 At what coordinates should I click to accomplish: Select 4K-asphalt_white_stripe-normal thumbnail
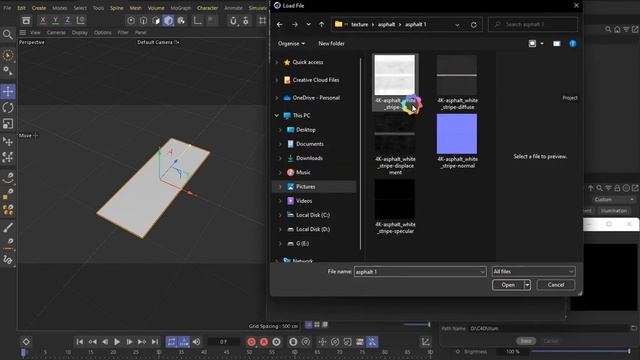pyautogui.click(x=457, y=134)
